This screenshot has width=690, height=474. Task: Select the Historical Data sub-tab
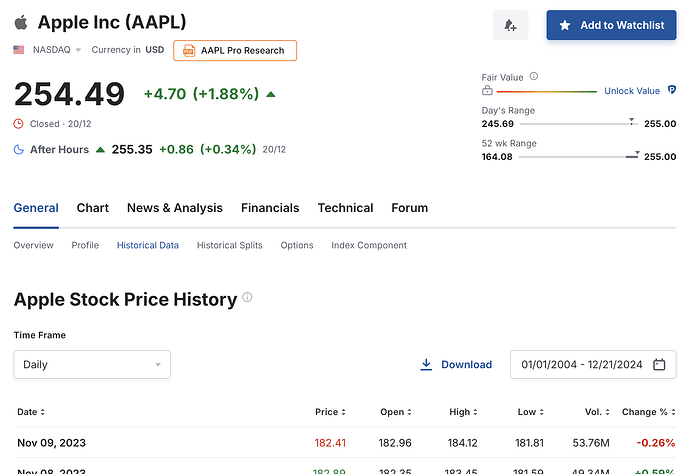[148, 245]
